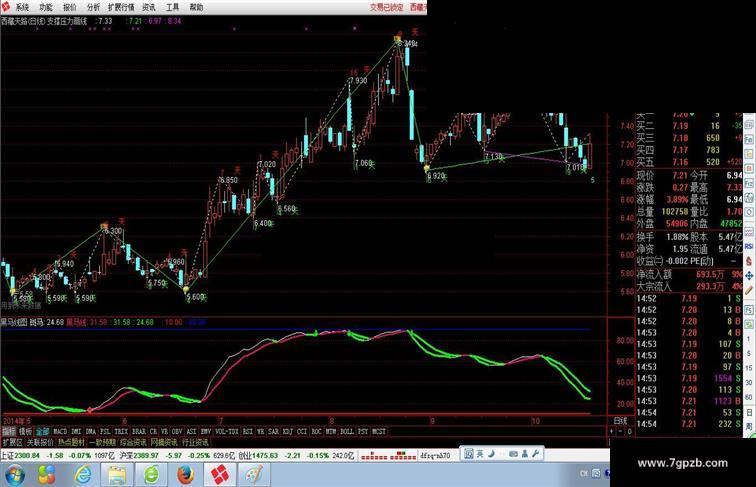Click the blue cross-arrows icon in sidebar
The height and width of the screenshot is (487, 756).
749,276
